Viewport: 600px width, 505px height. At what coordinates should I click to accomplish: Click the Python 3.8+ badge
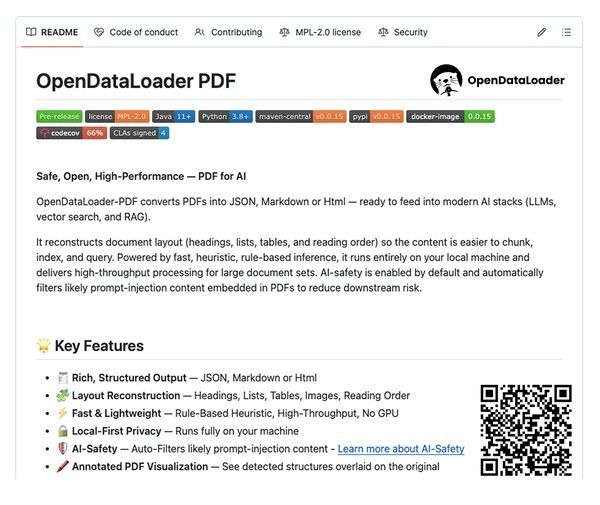pos(225,116)
